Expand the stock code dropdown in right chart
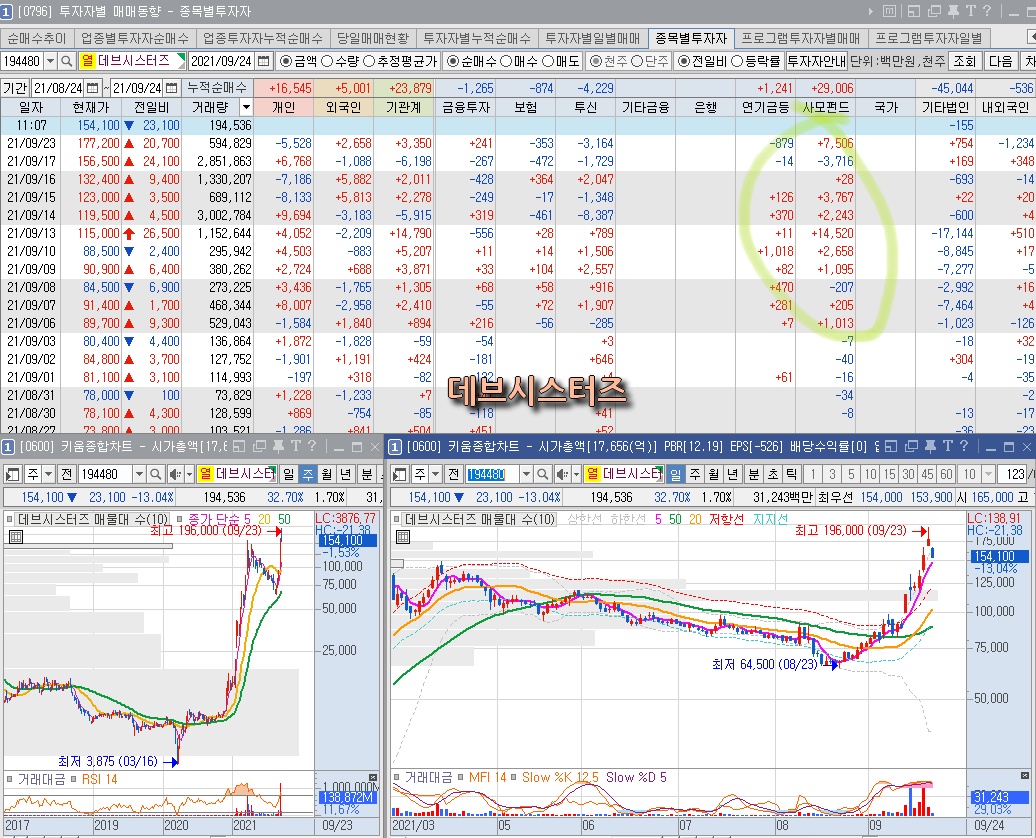 [526, 474]
